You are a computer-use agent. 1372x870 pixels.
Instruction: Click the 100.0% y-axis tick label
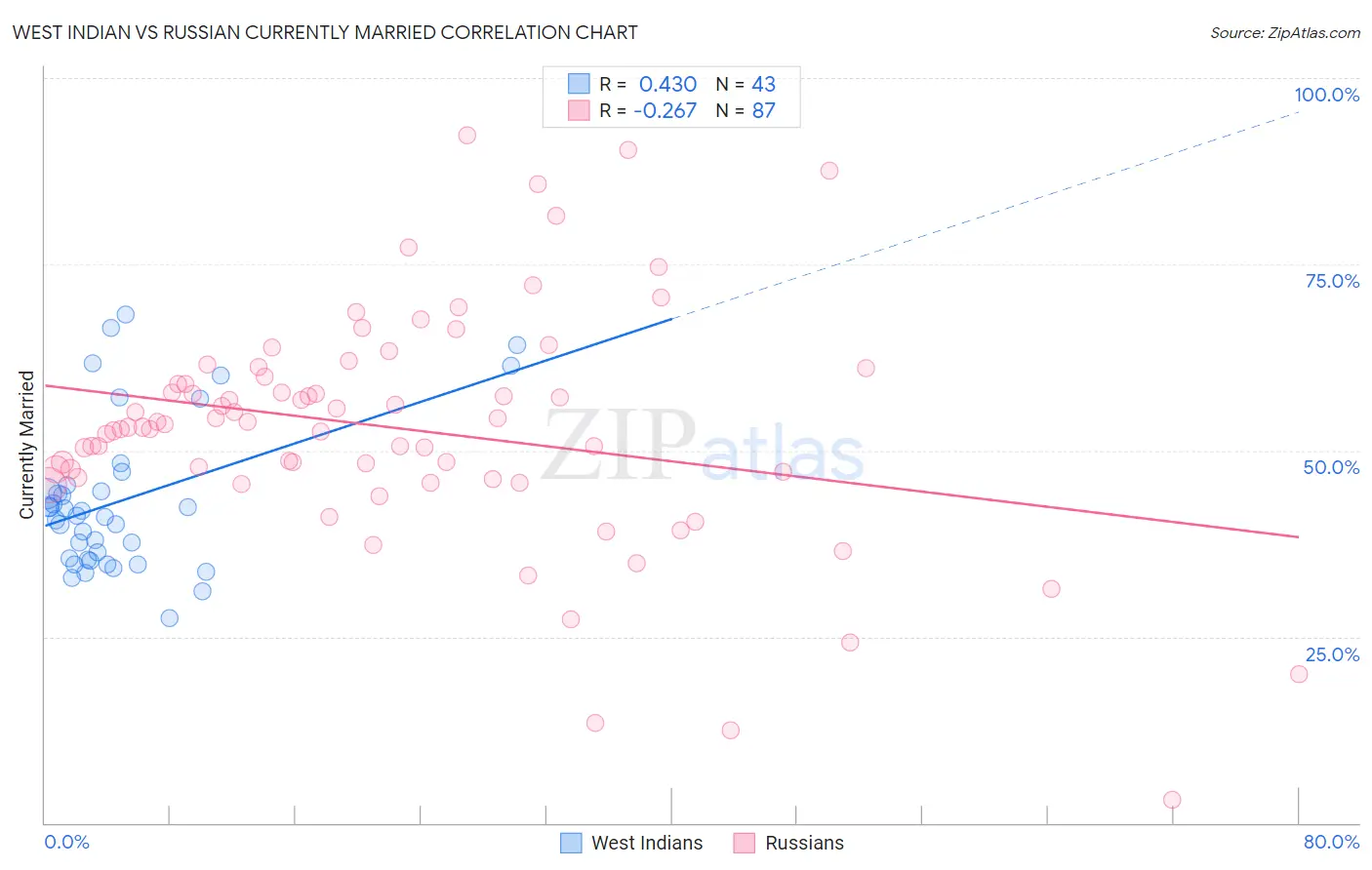[1327, 95]
